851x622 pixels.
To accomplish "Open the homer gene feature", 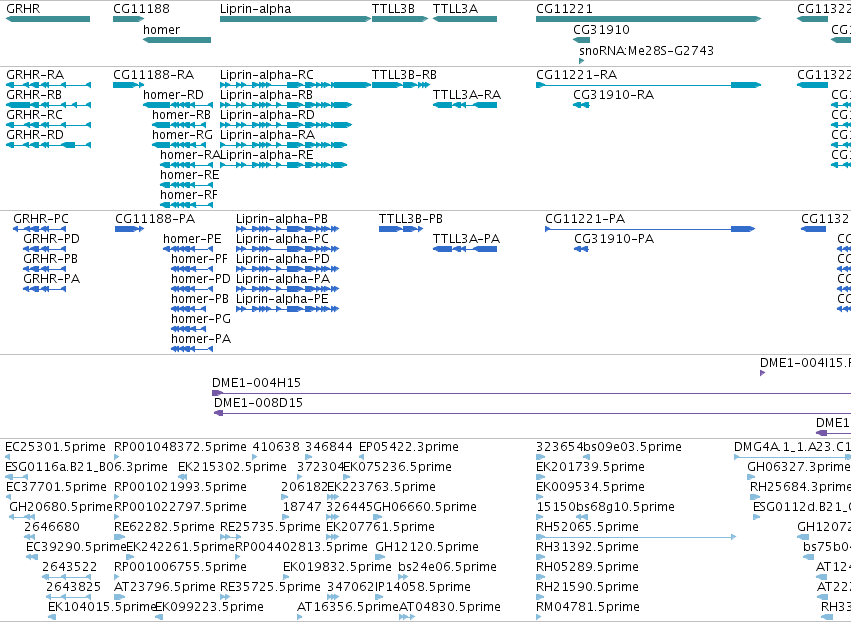I will tap(177, 40).
